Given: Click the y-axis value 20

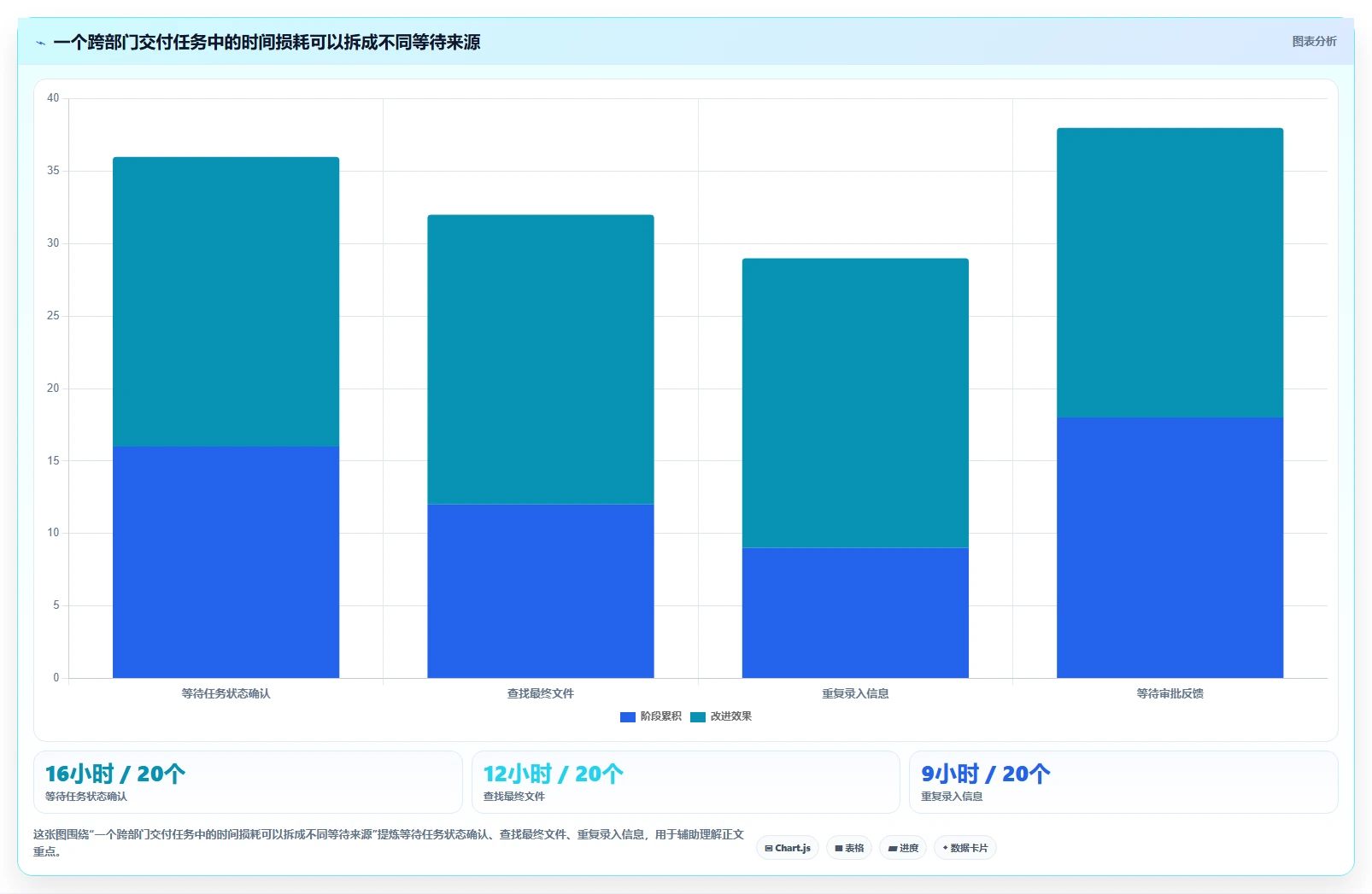Looking at the screenshot, I should pos(53,389).
